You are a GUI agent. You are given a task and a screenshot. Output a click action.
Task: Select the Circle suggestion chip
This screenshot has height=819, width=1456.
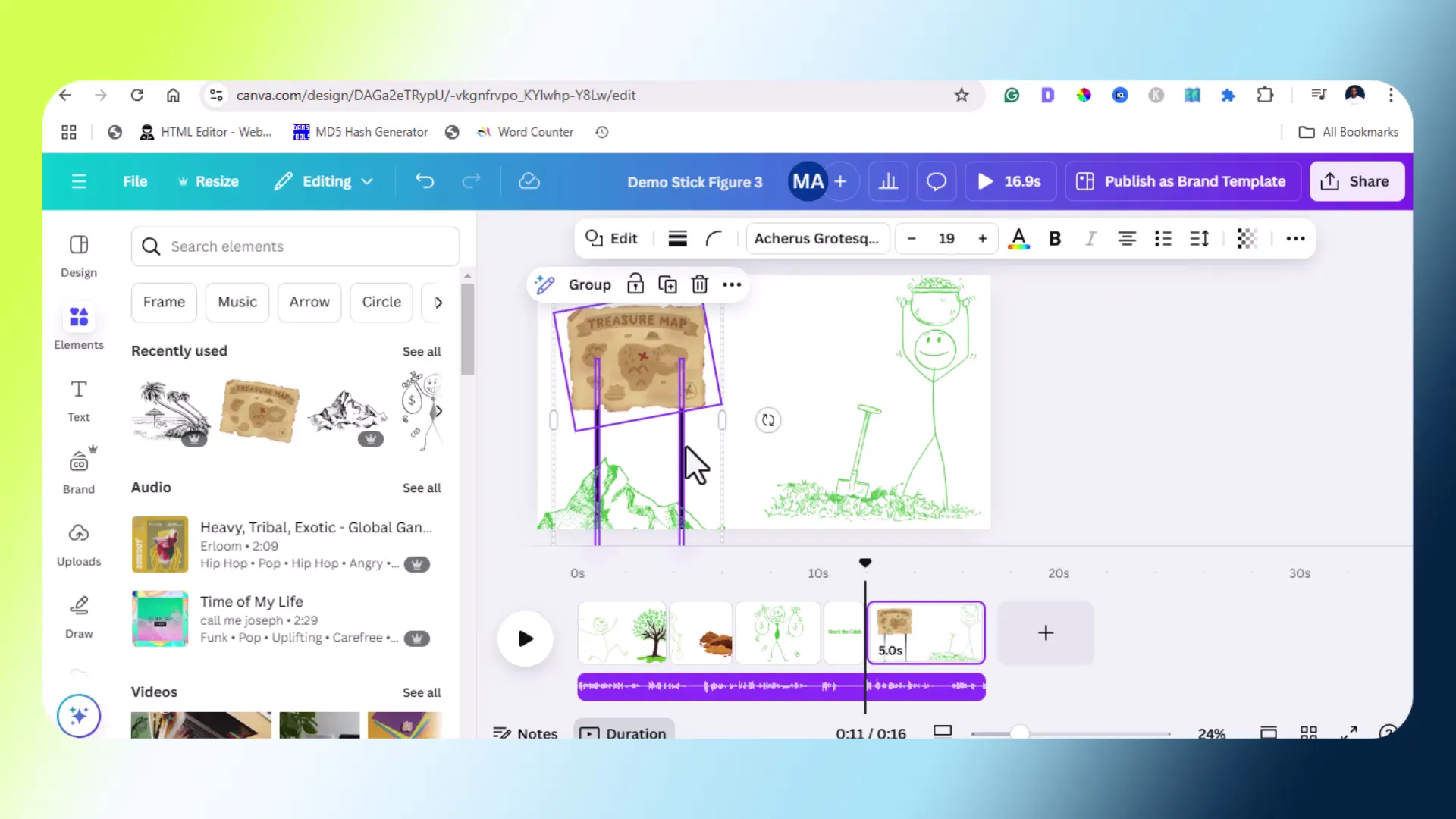[381, 302]
